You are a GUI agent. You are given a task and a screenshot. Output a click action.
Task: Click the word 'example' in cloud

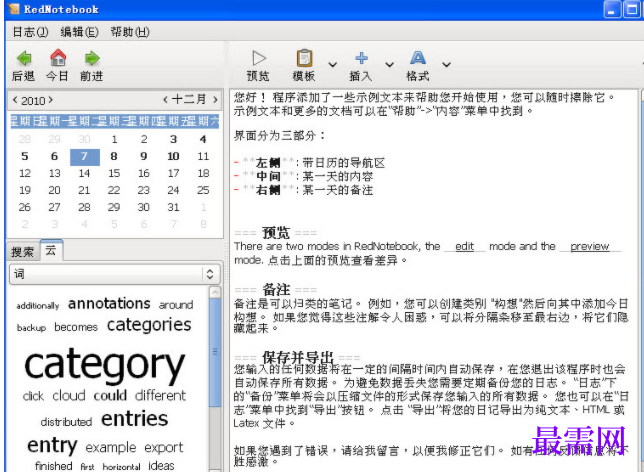click(x=110, y=447)
